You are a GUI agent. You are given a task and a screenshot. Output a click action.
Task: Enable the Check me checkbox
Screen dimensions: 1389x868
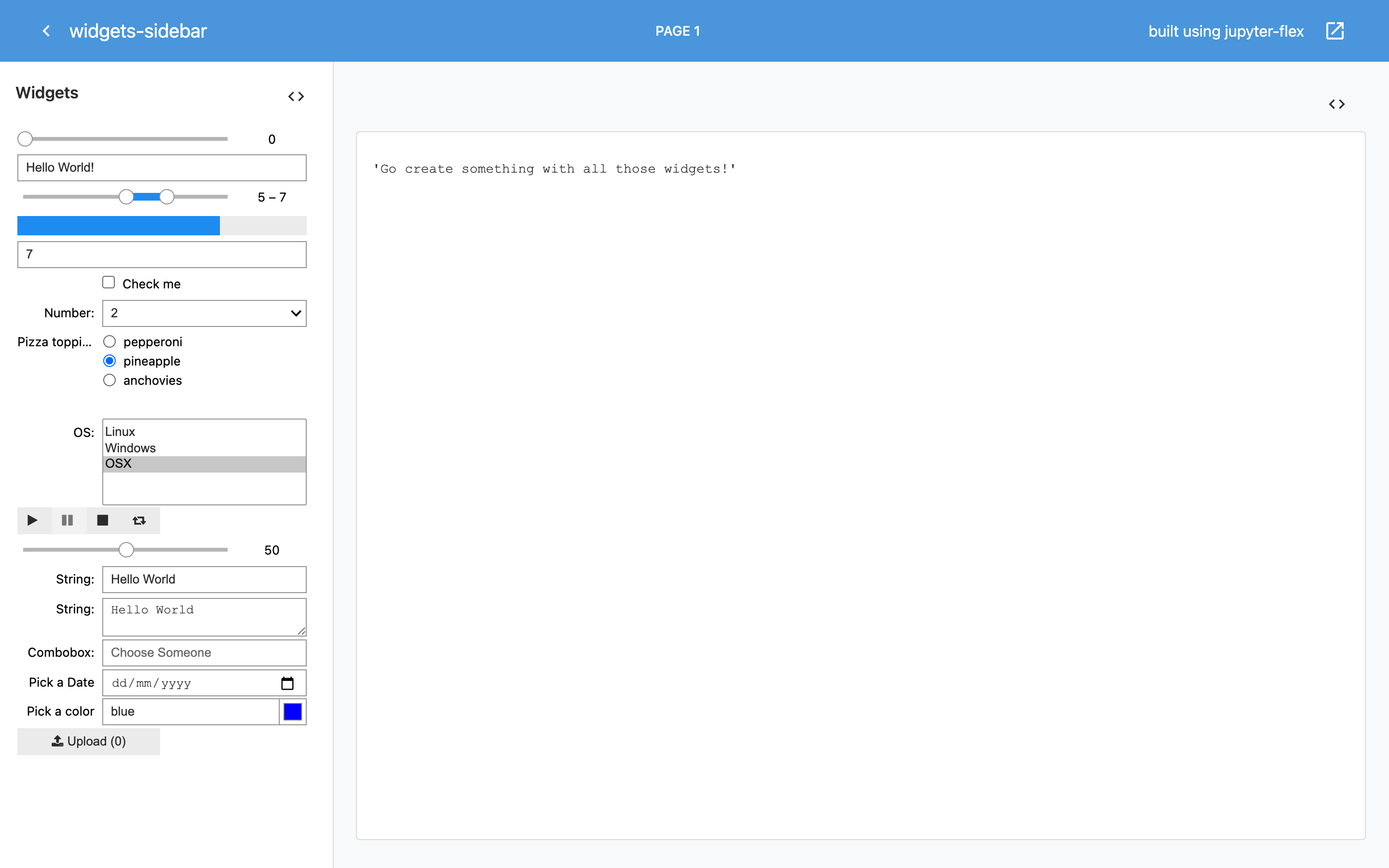109,283
